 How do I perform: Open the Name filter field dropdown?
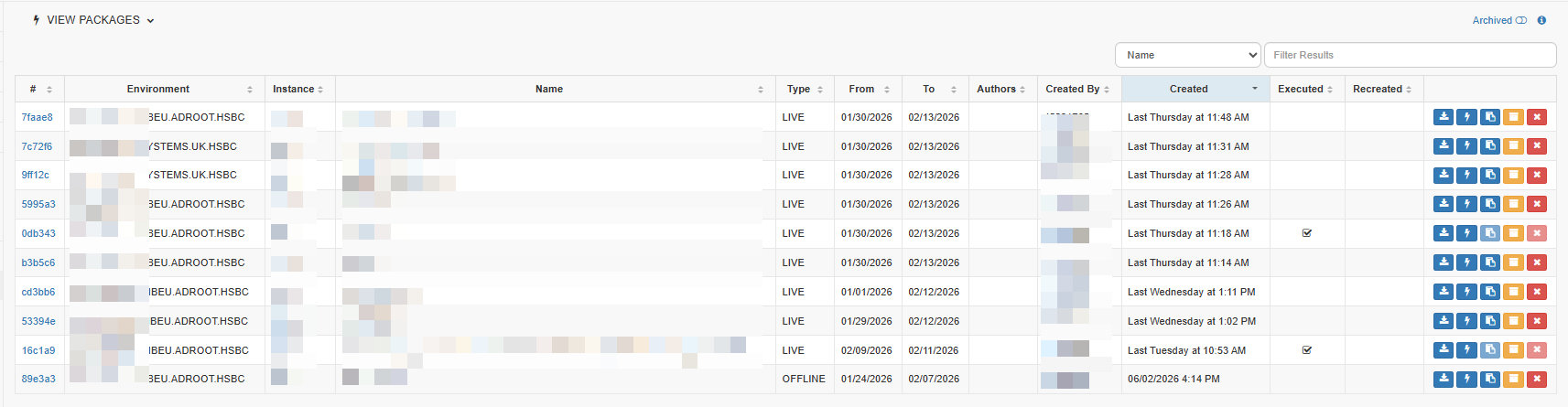click(1187, 55)
